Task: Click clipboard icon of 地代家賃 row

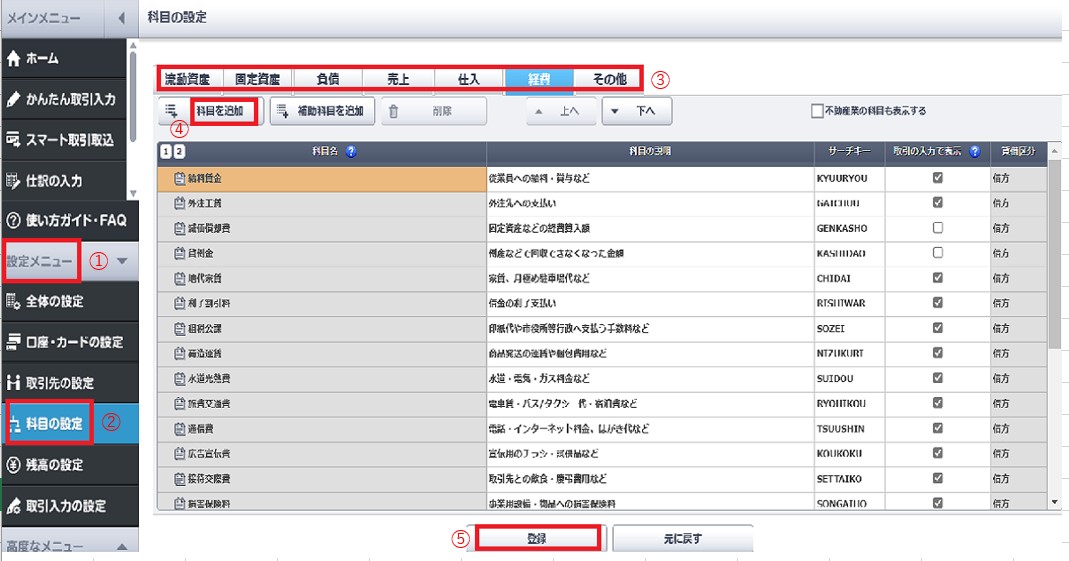Action: tap(179, 278)
